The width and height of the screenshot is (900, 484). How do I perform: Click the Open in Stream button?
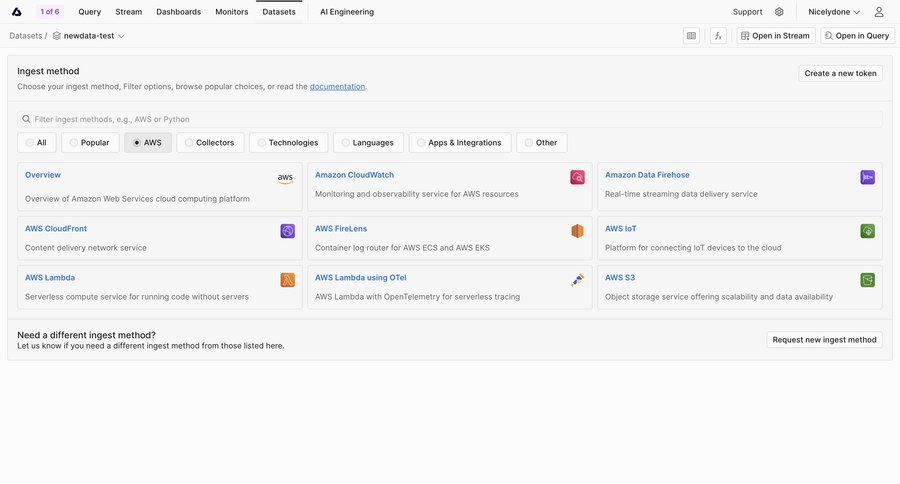776,36
